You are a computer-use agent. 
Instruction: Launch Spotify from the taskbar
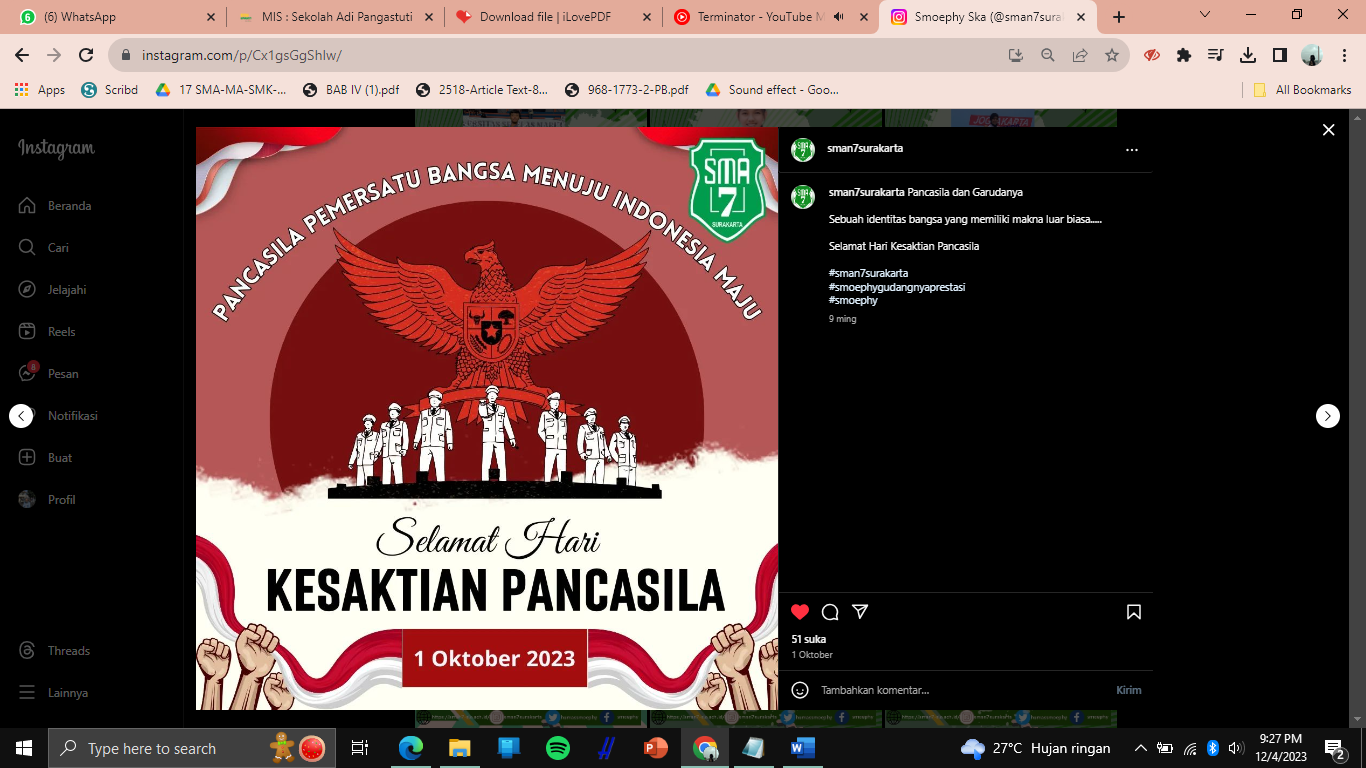pyautogui.click(x=557, y=748)
